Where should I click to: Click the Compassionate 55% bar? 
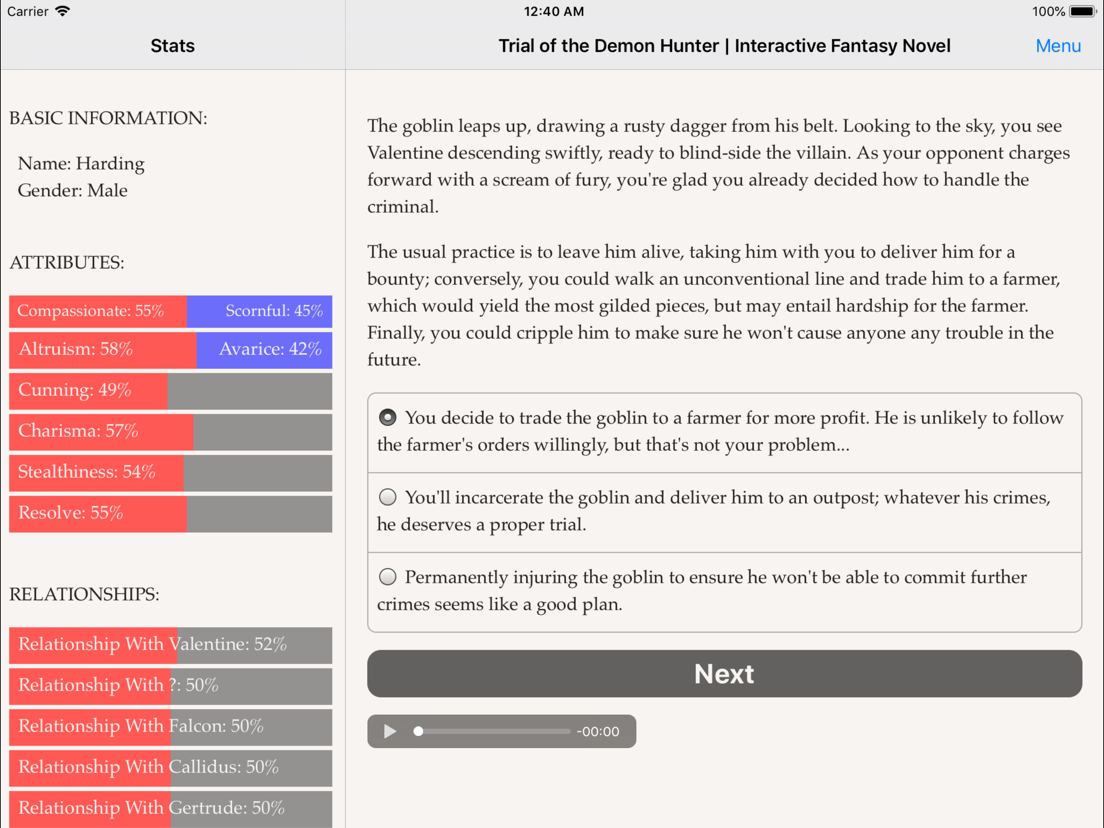click(x=98, y=311)
